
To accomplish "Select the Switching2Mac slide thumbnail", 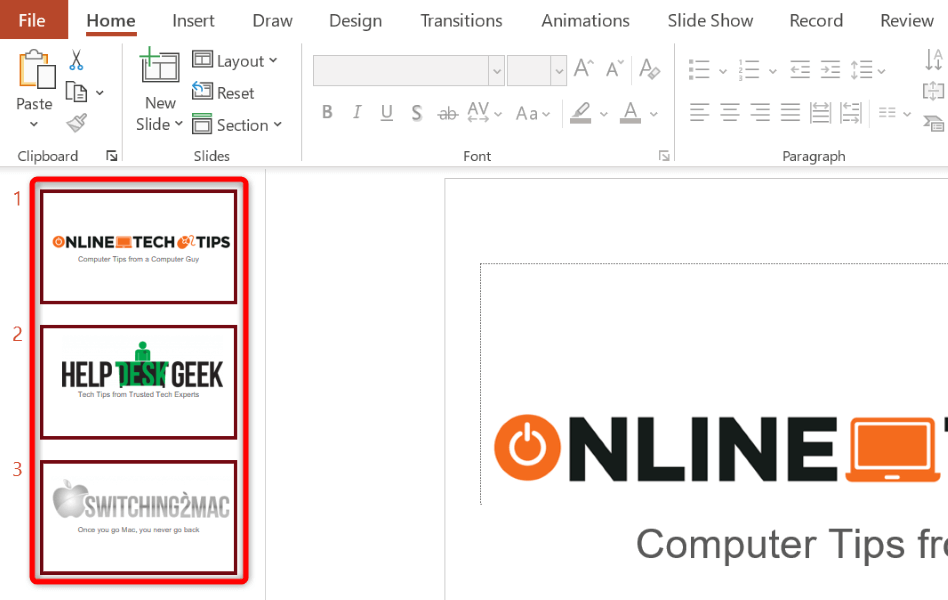I will 138,518.
